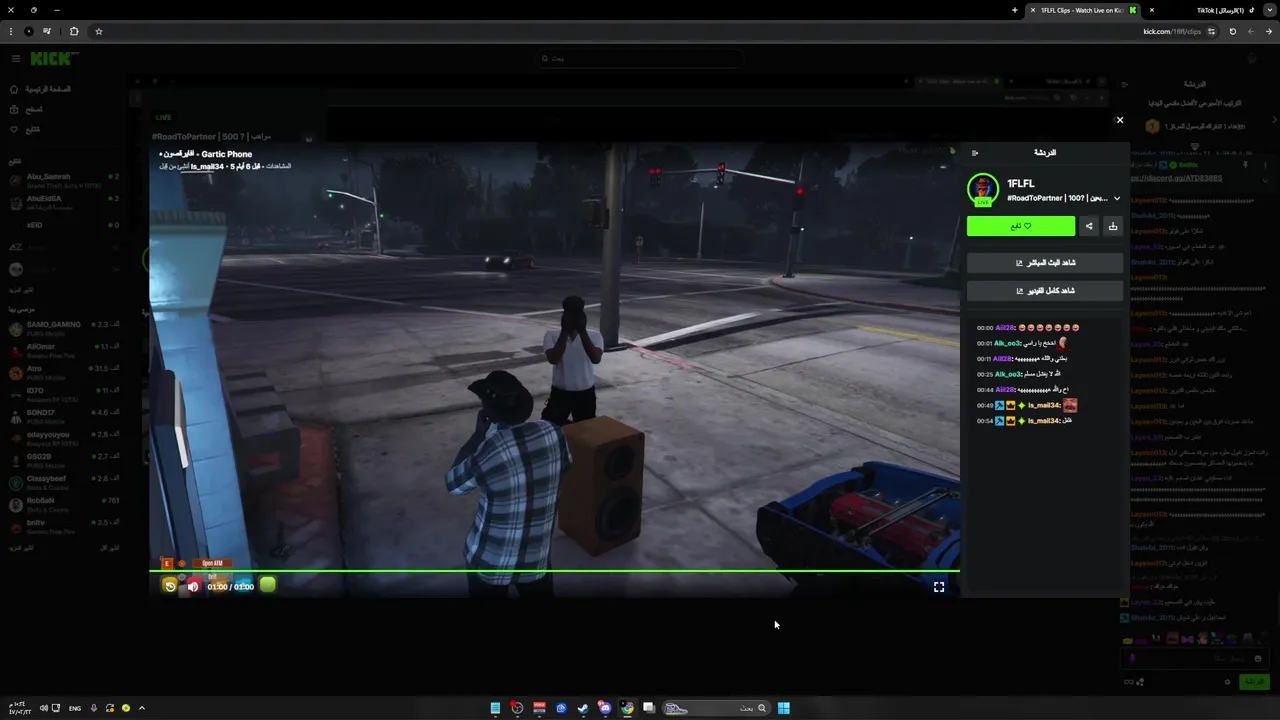Download the clip with the download icon
Viewport: 1280px width, 720px height.
point(1113,226)
